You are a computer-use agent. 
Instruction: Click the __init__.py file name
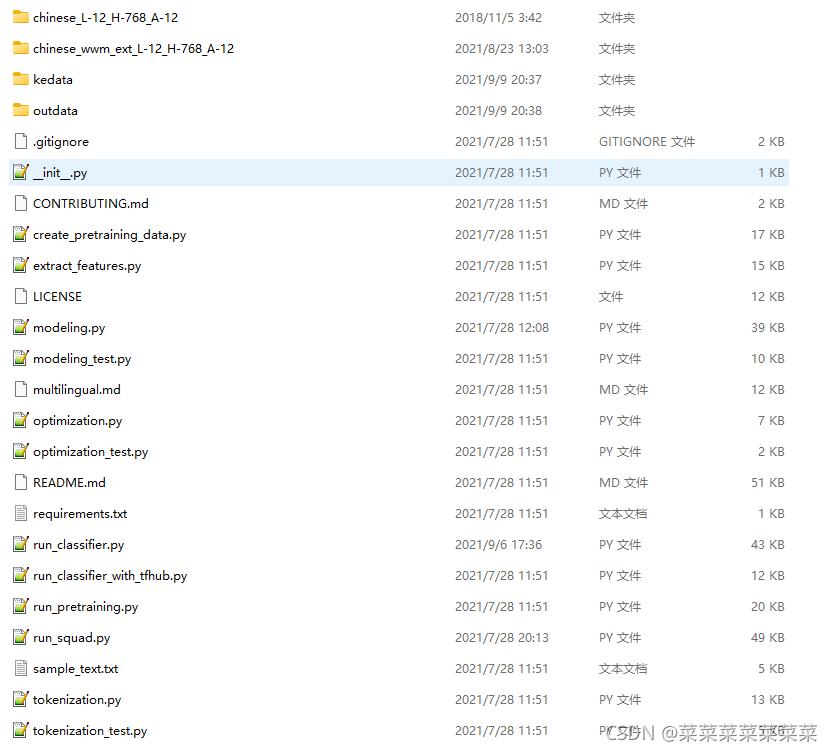(60, 173)
